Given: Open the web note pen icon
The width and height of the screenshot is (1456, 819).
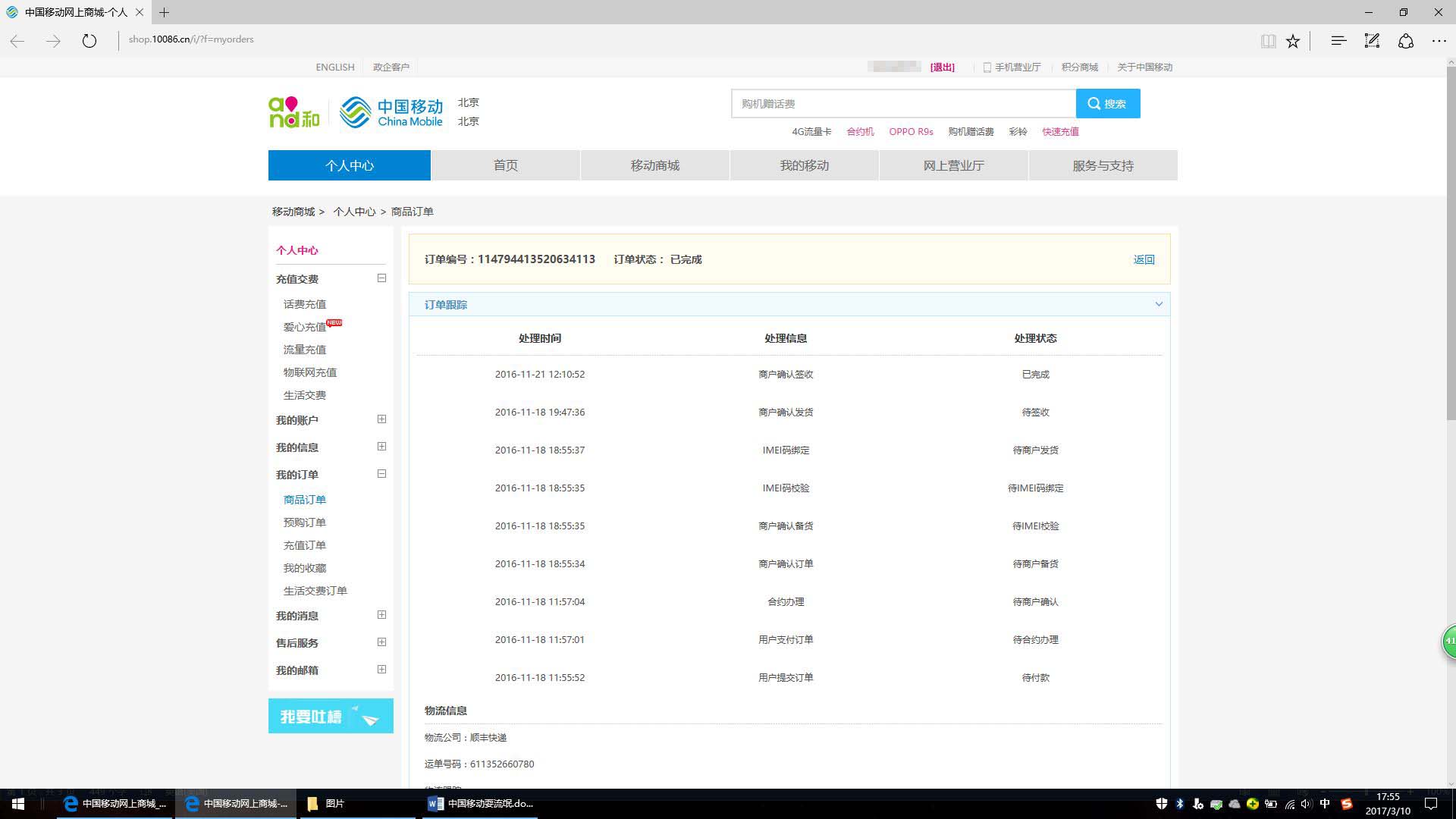Looking at the screenshot, I should (x=1372, y=41).
